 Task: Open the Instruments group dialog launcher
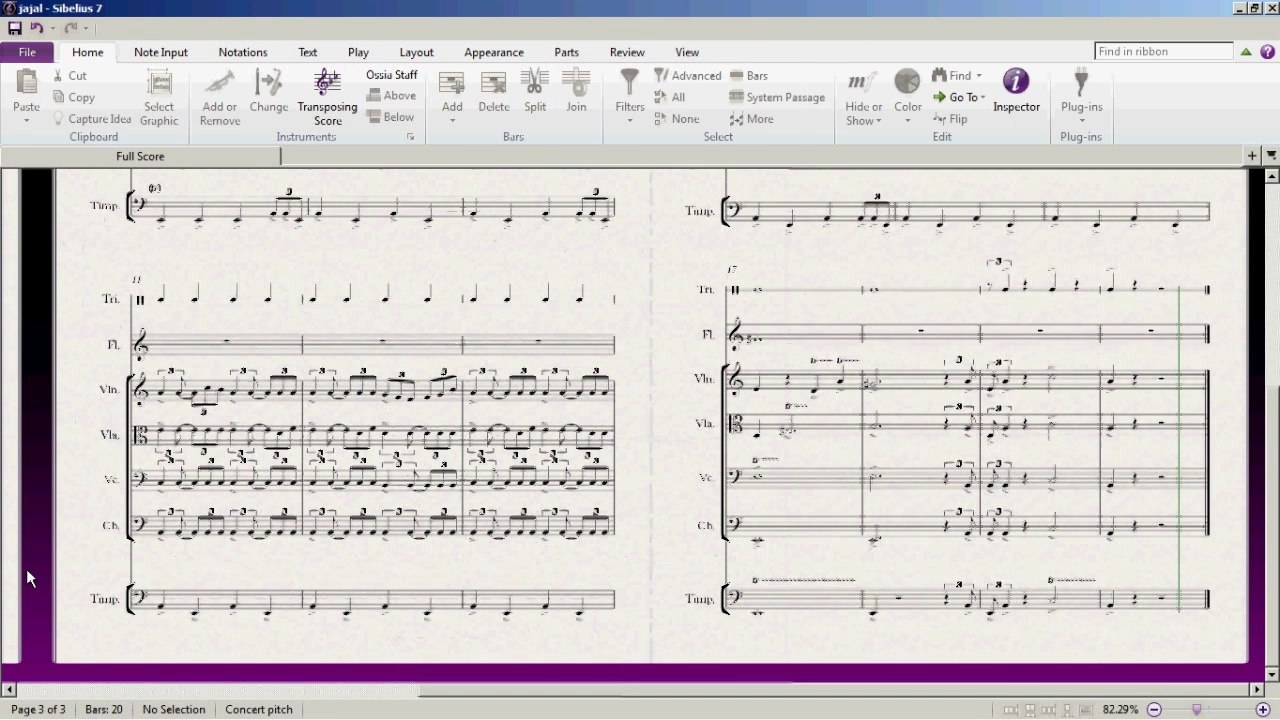pos(410,137)
